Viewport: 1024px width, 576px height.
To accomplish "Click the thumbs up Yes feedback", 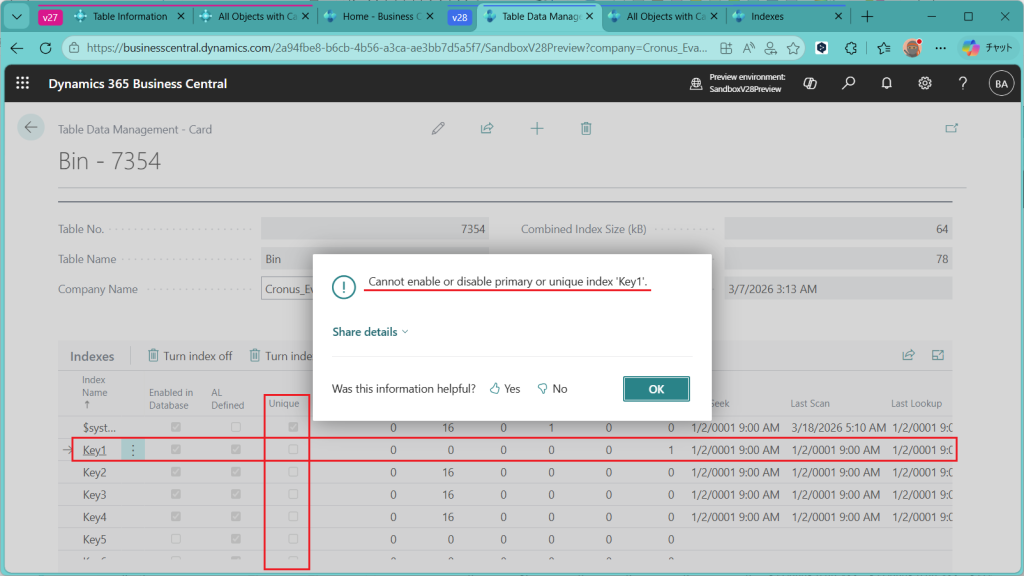I will [505, 388].
